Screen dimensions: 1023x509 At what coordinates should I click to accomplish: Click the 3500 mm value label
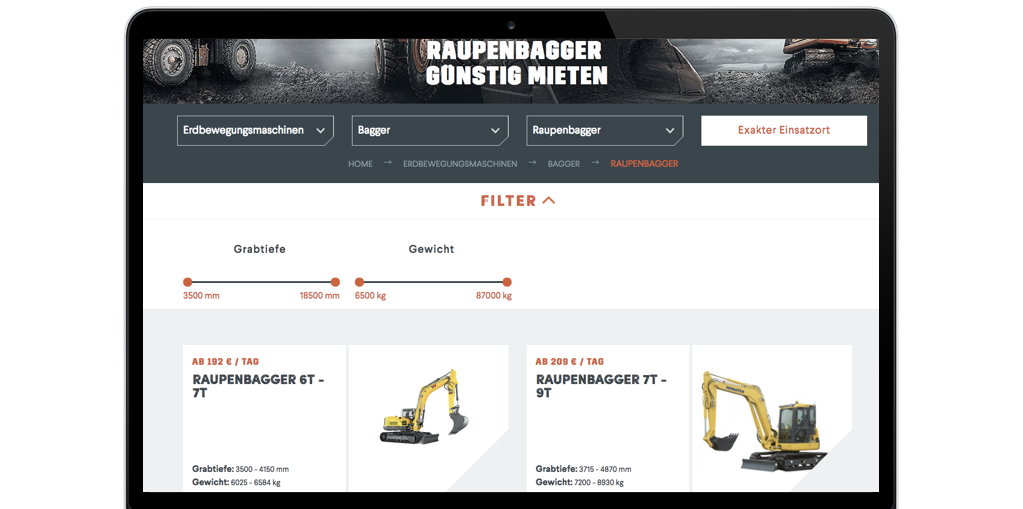tap(201, 296)
